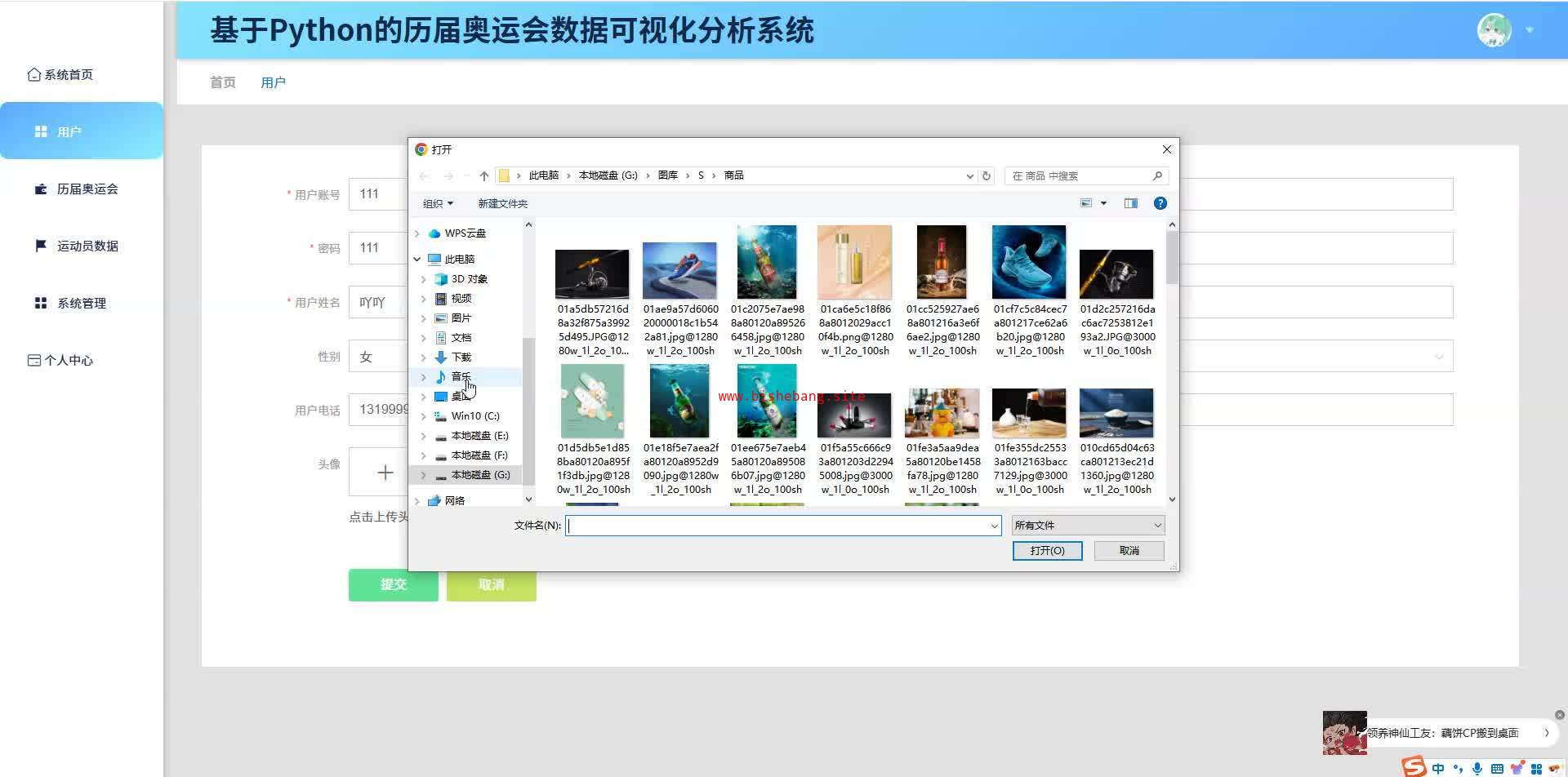
Task: Expand the 3D 对象 tree node
Action: [x=424, y=279]
